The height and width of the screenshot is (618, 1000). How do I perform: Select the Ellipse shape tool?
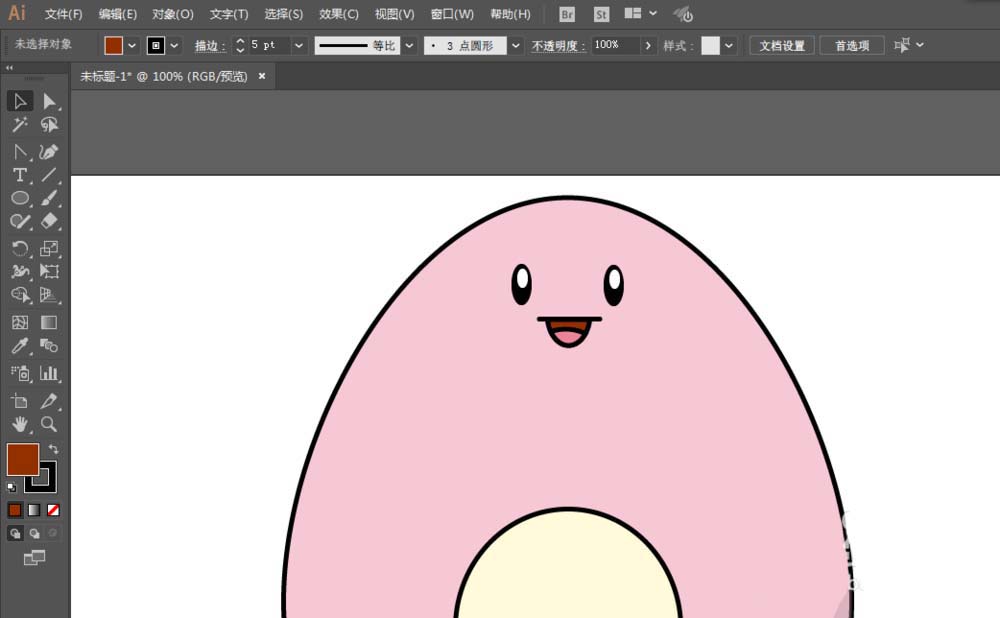(x=20, y=198)
